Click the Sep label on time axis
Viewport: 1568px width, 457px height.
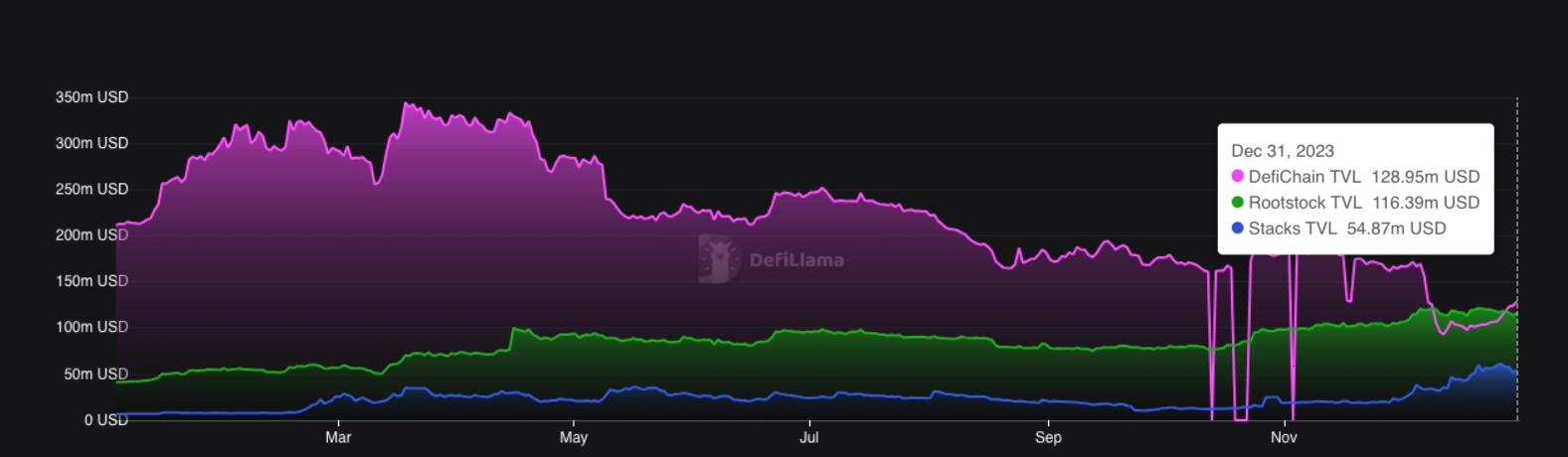(x=1048, y=437)
